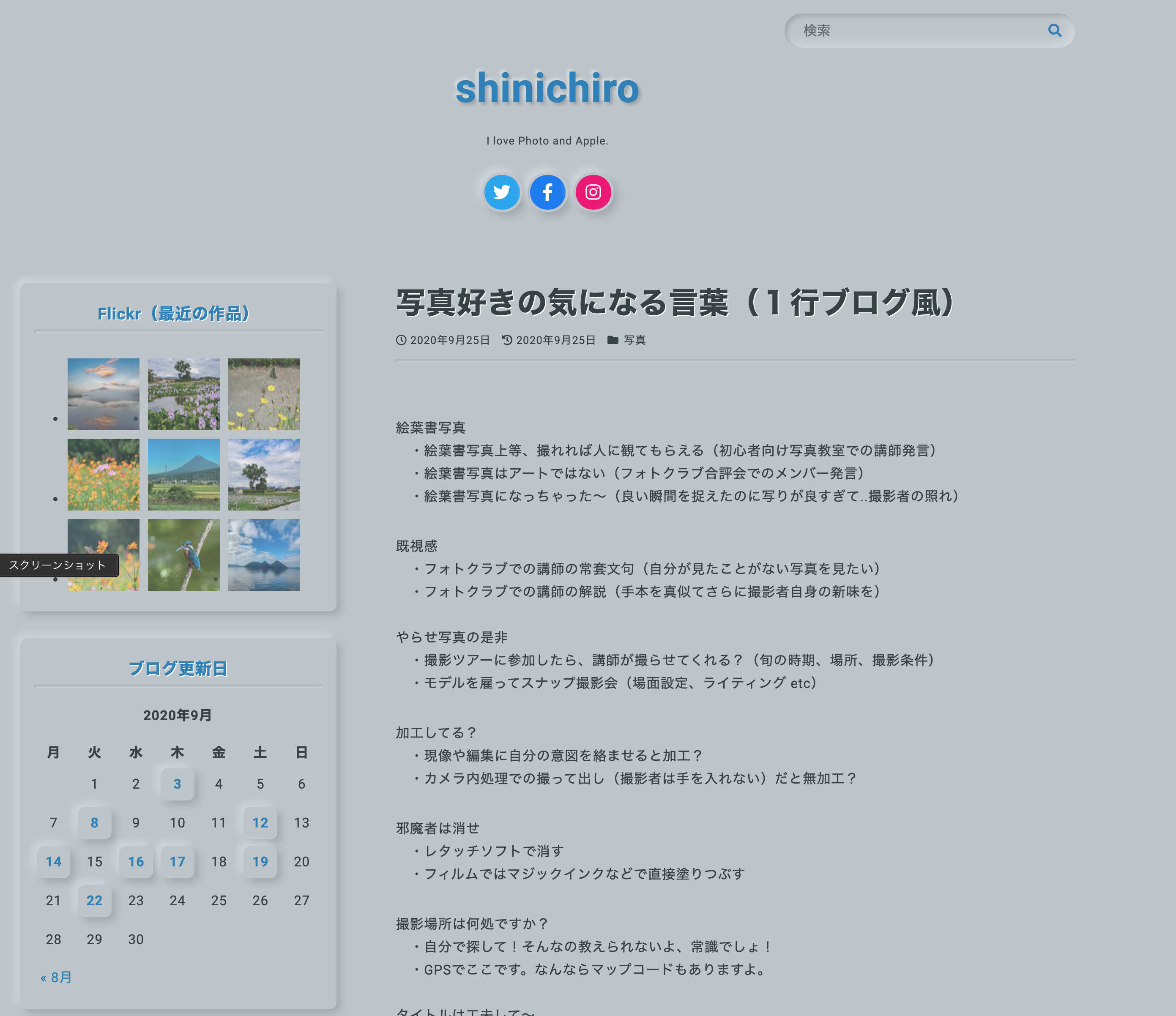
Task: Open the Mount Fuji blue sky thumbnail
Action: click(183, 474)
